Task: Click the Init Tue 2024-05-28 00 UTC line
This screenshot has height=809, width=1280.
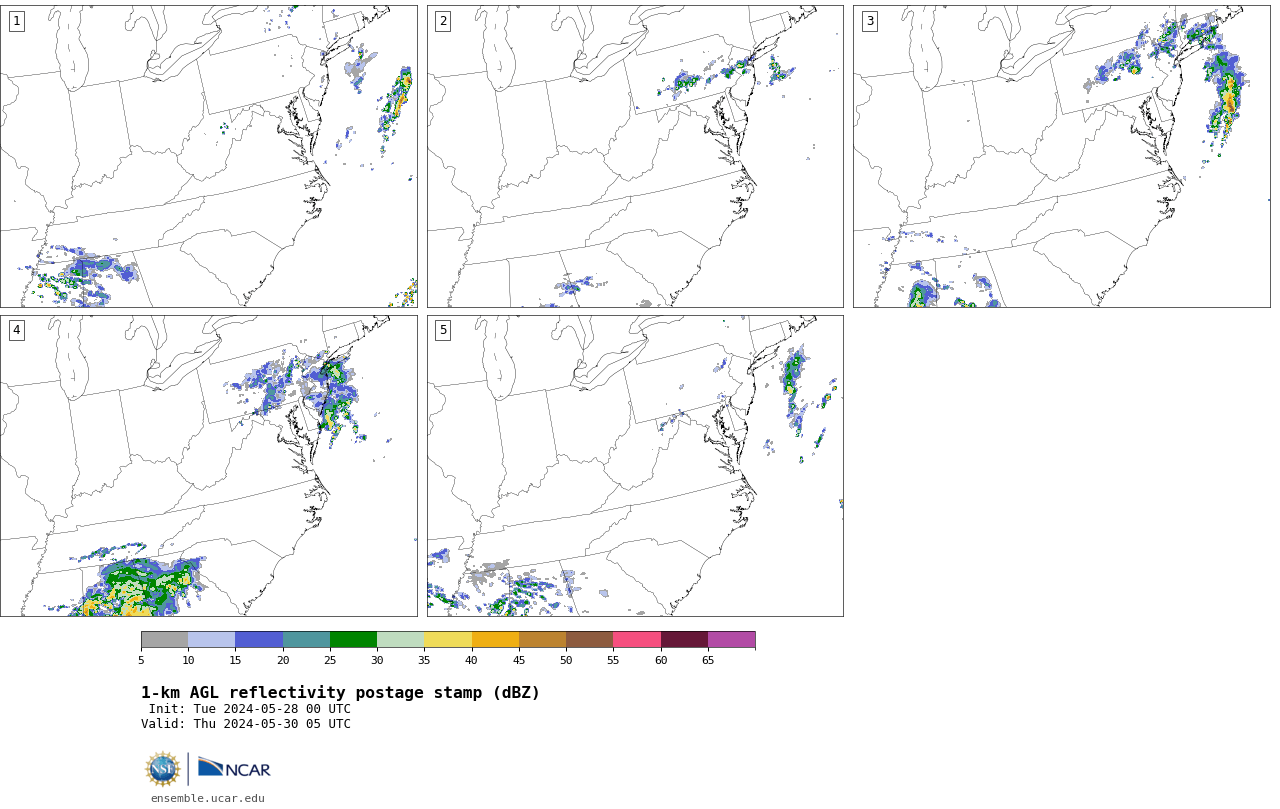Action: pyautogui.click(x=250, y=709)
